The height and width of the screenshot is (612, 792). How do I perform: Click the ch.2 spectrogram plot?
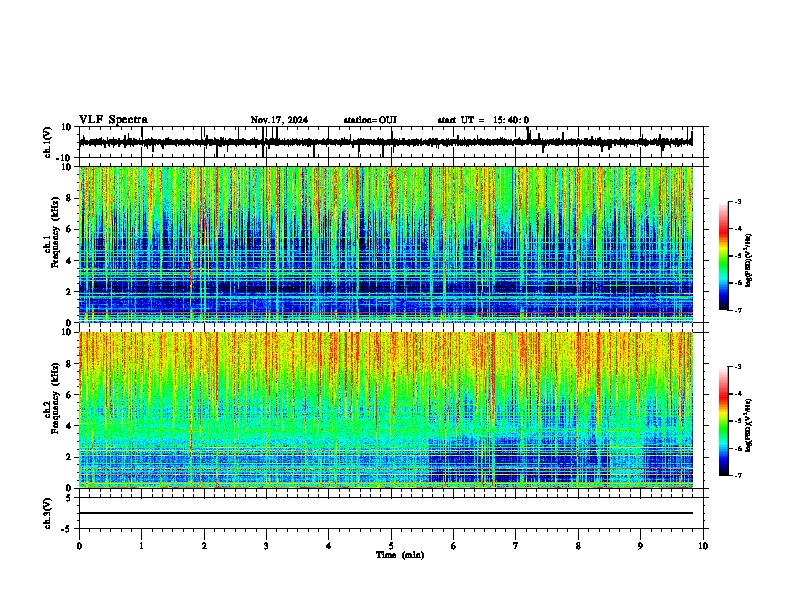(x=386, y=410)
